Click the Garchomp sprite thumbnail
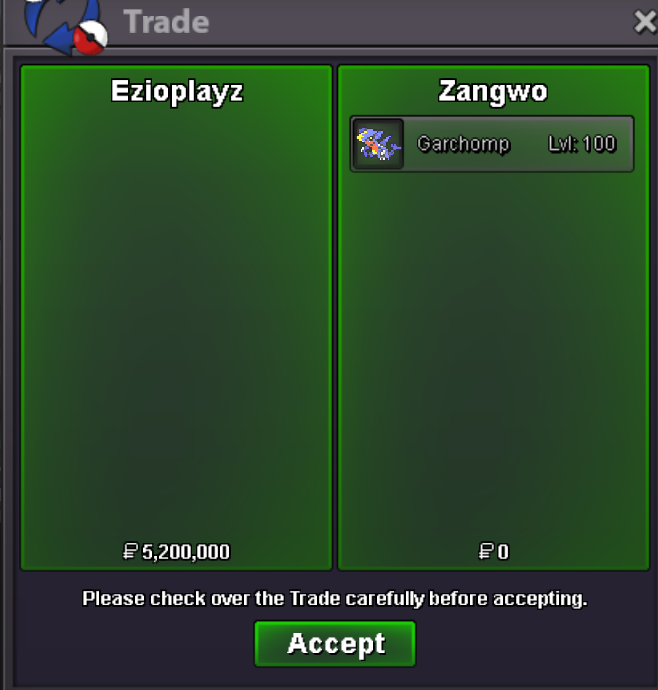Screen dimensions: 658x690 pos(379,144)
